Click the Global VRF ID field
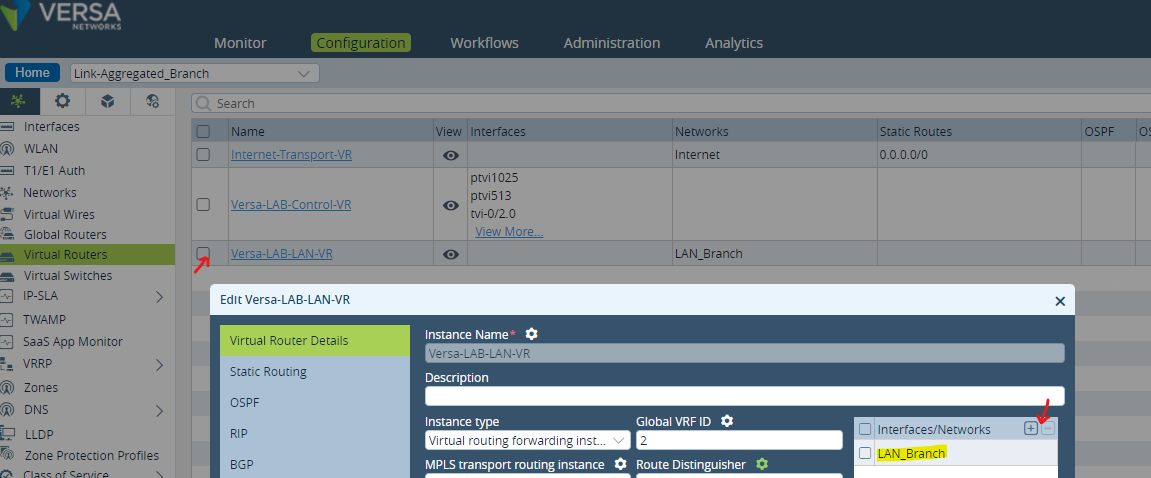 (739, 441)
